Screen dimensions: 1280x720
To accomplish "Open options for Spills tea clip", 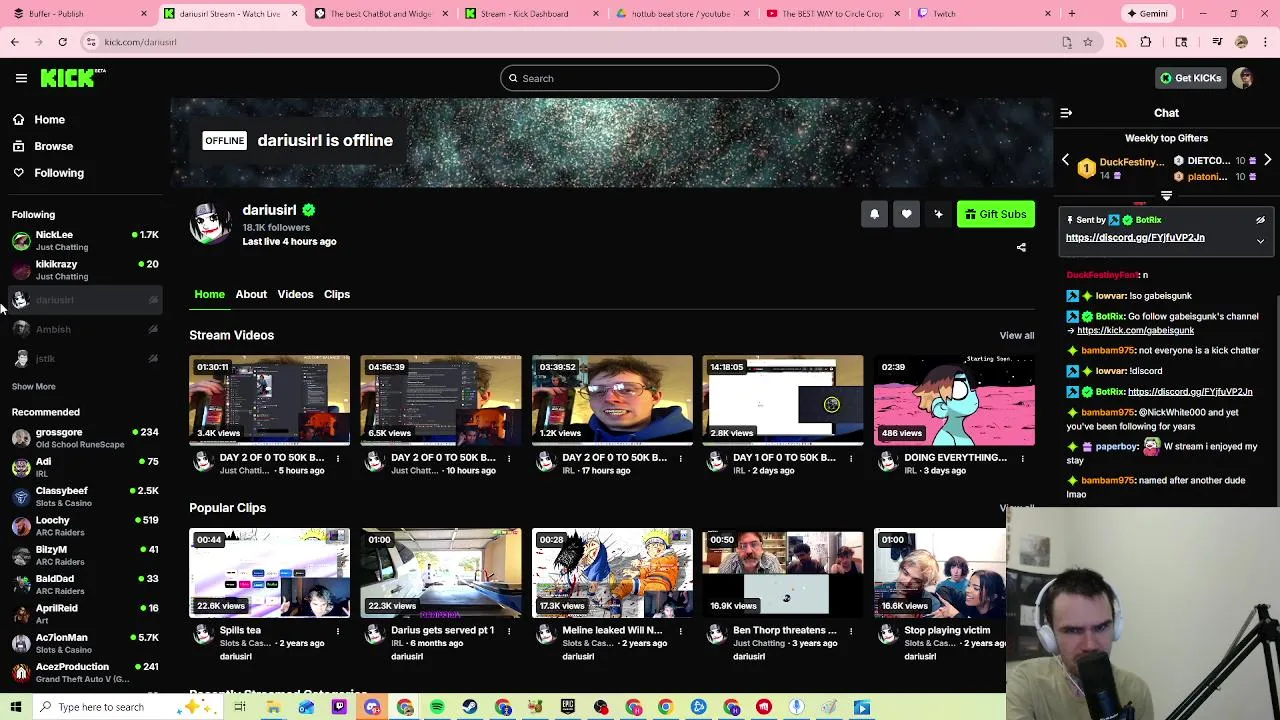I will 338,631.
